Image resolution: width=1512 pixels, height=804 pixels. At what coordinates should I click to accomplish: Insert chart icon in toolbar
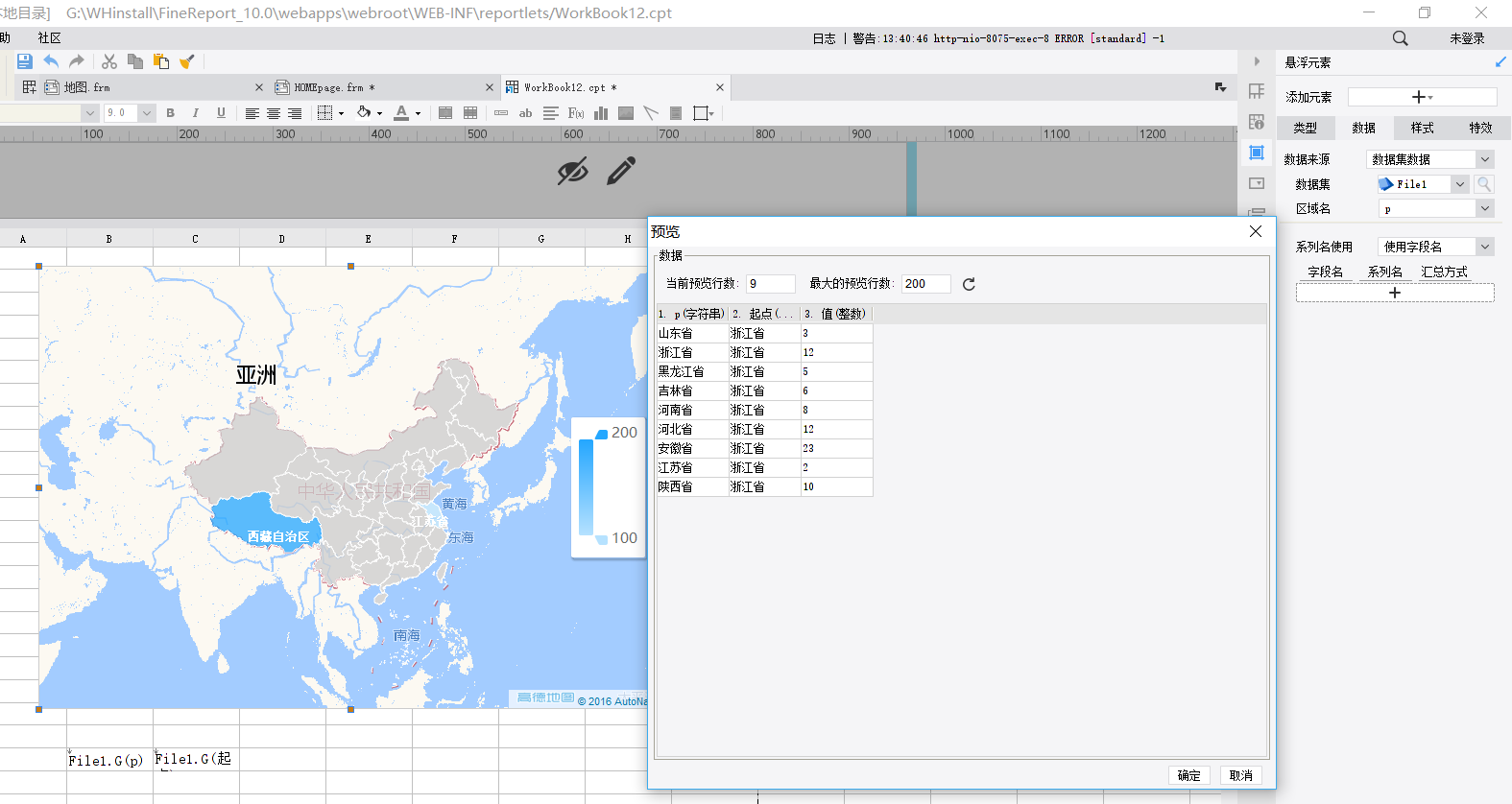(x=601, y=113)
